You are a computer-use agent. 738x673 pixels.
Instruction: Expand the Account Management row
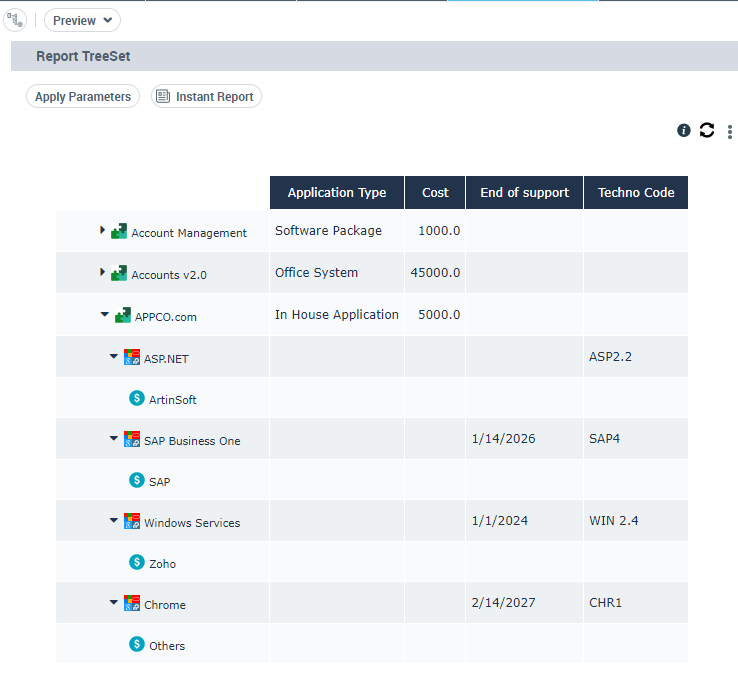point(102,231)
